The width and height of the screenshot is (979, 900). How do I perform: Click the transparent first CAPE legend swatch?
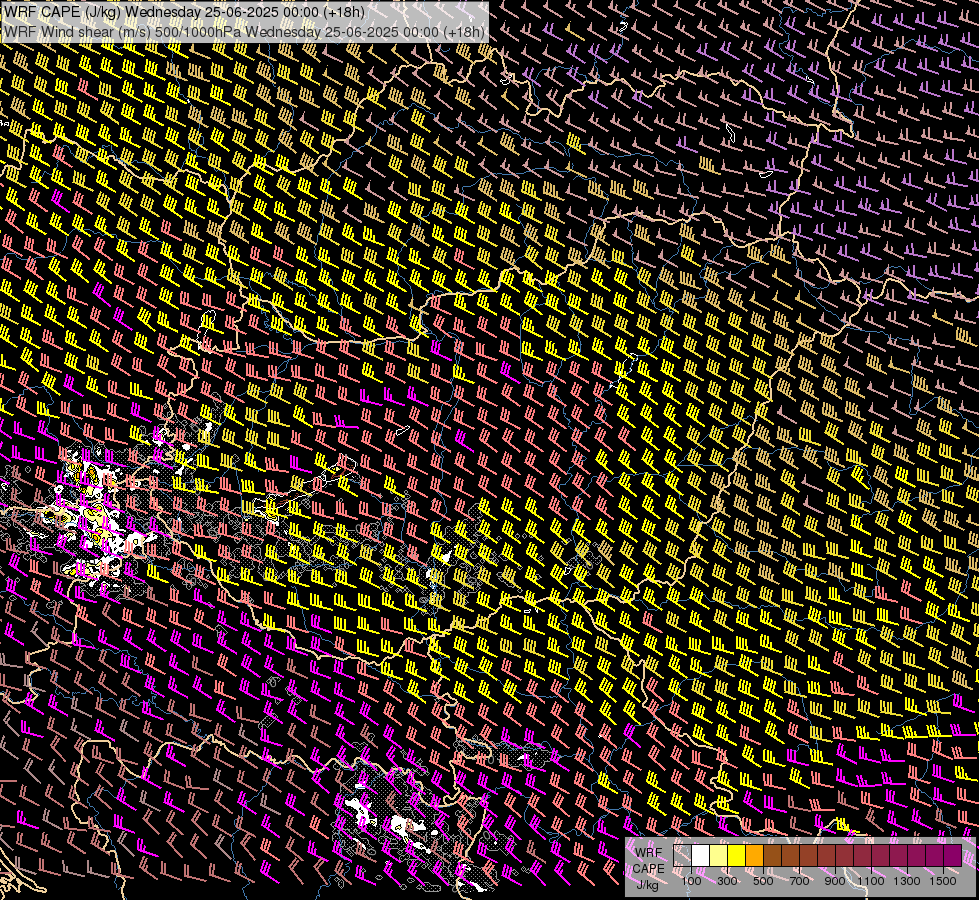[682, 855]
